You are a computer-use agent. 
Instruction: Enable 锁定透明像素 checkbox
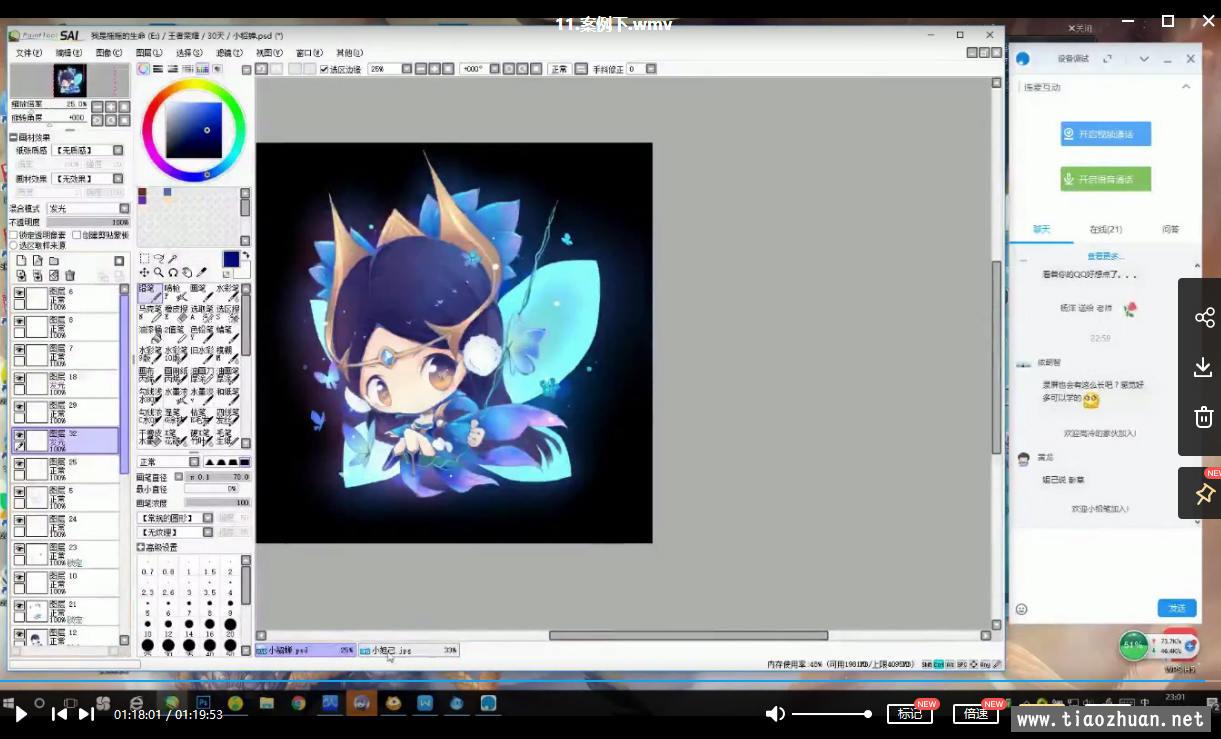coord(14,235)
